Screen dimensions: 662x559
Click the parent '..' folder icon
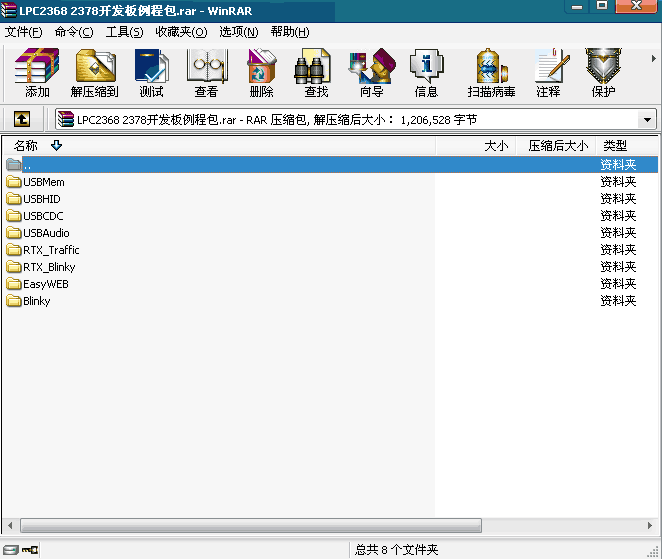click(x=14, y=164)
